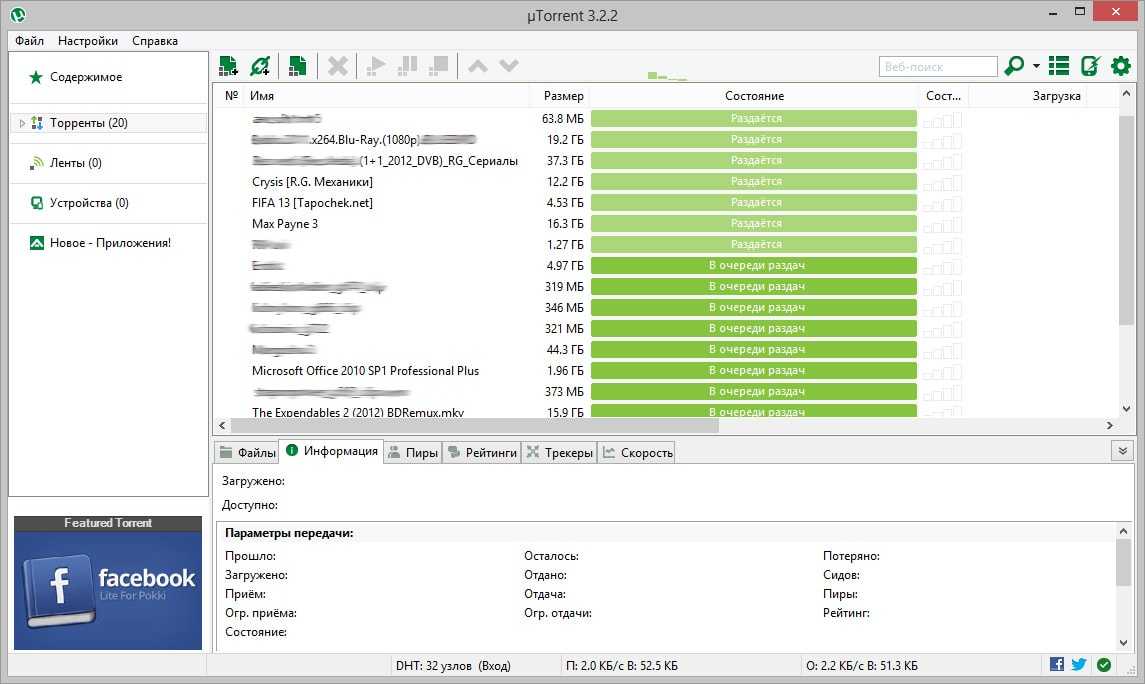Open the uTorrent Remote toolbar icon

(x=1090, y=66)
